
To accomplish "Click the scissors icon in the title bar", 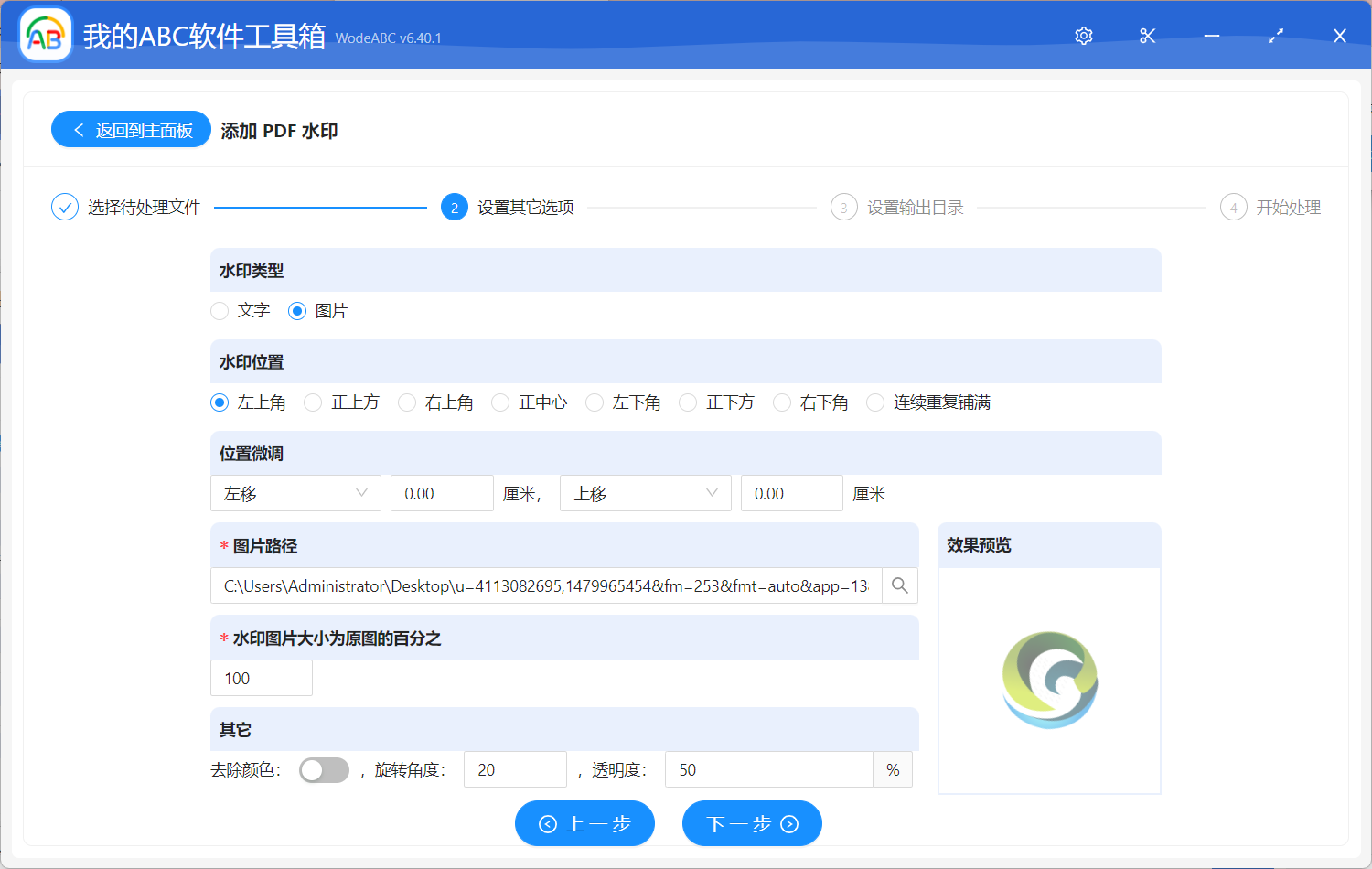I will tap(1147, 36).
